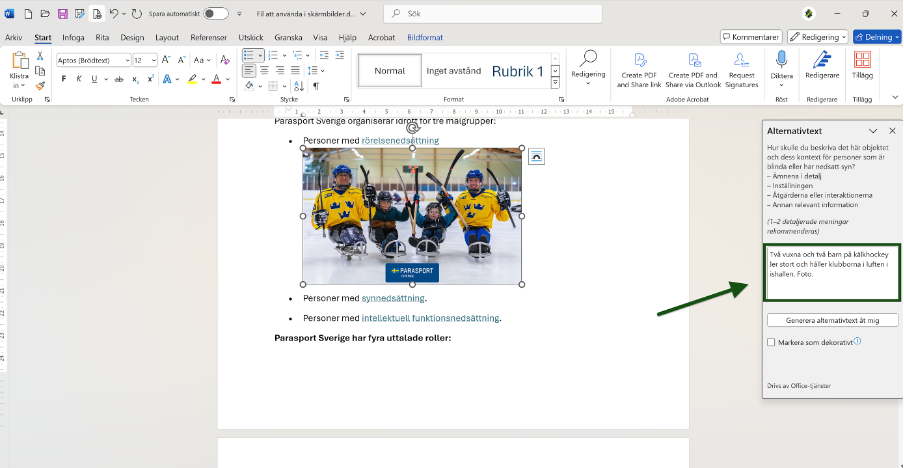The image size is (904, 468).
Task: Switch to the Granska tab
Action: tap(288, 37)
